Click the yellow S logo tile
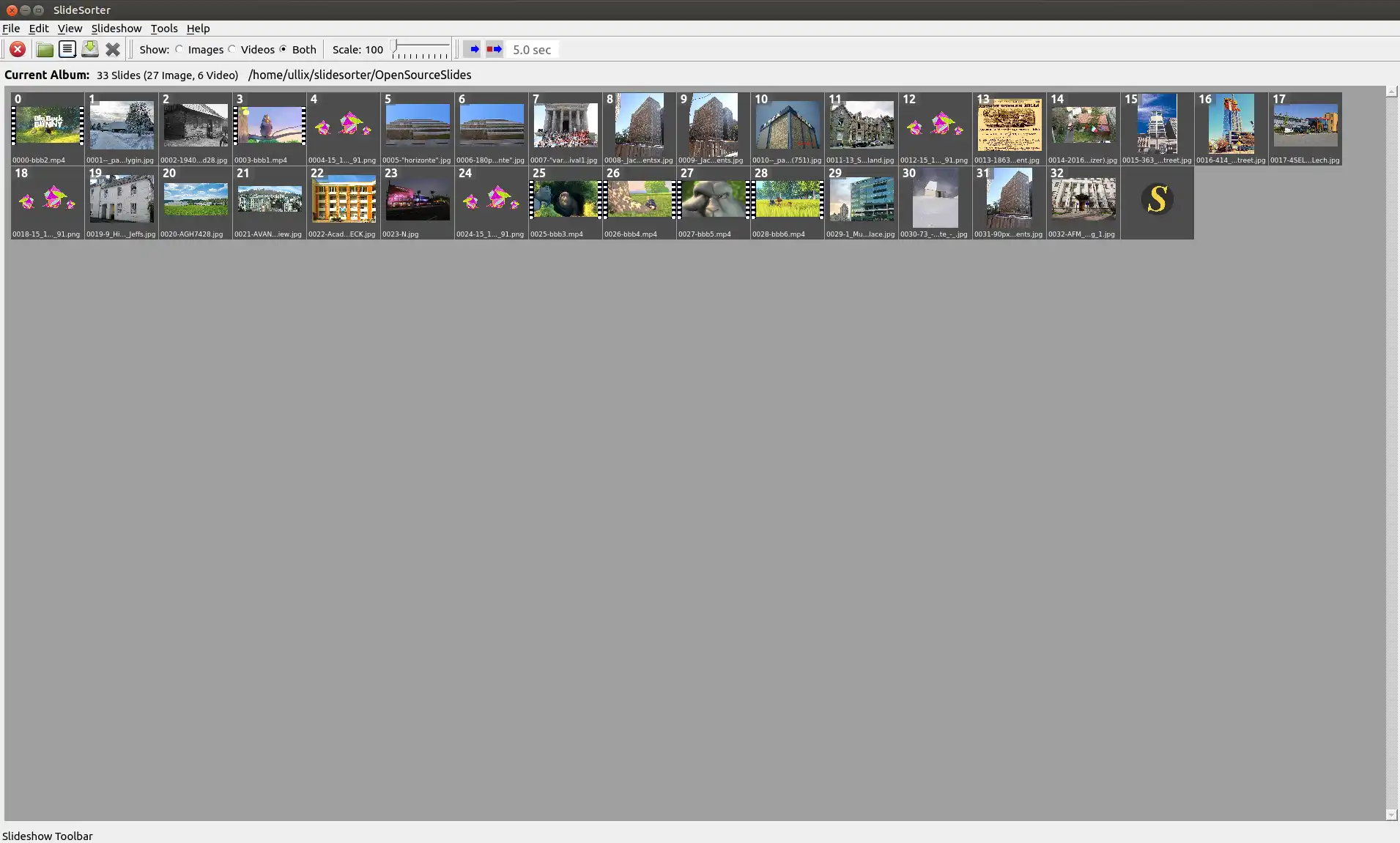 pyautogui.click(x=1158, y=202)
